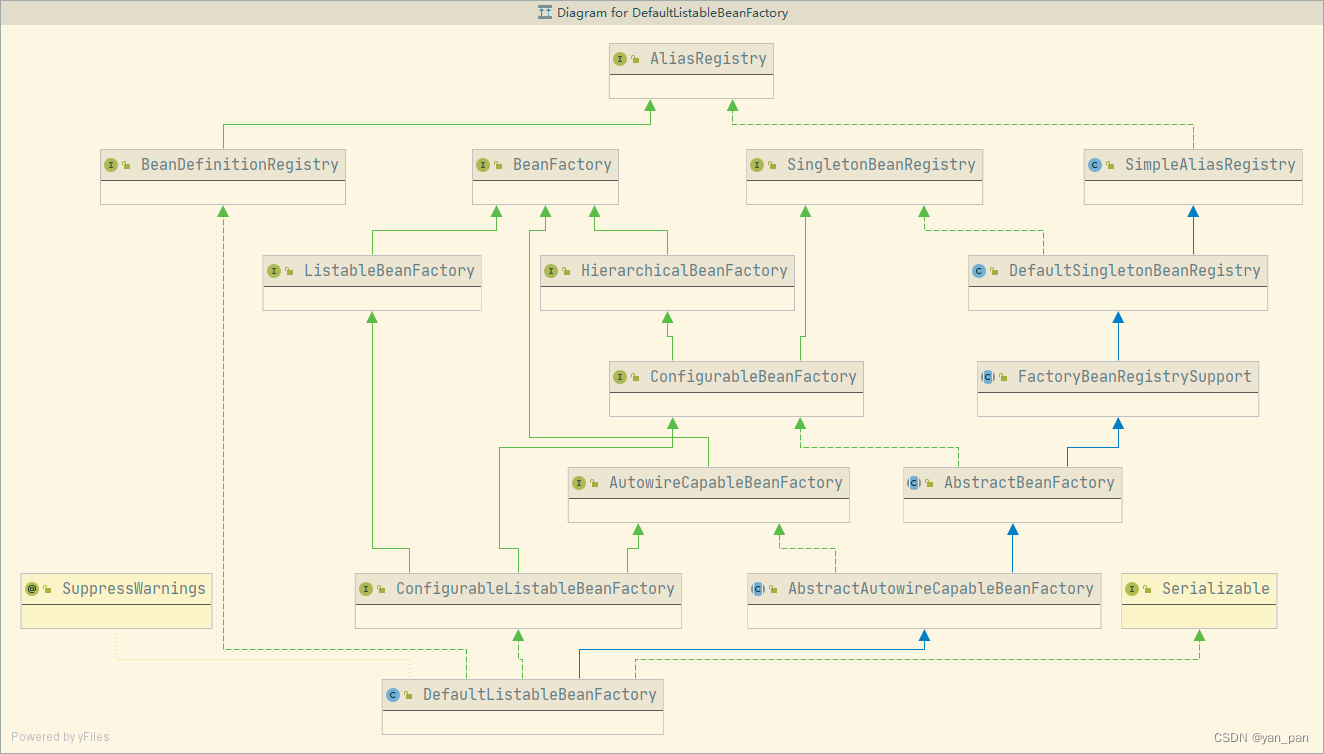
Task: Click the interface icon on BeanFactory
Action: tap(483, 165)
